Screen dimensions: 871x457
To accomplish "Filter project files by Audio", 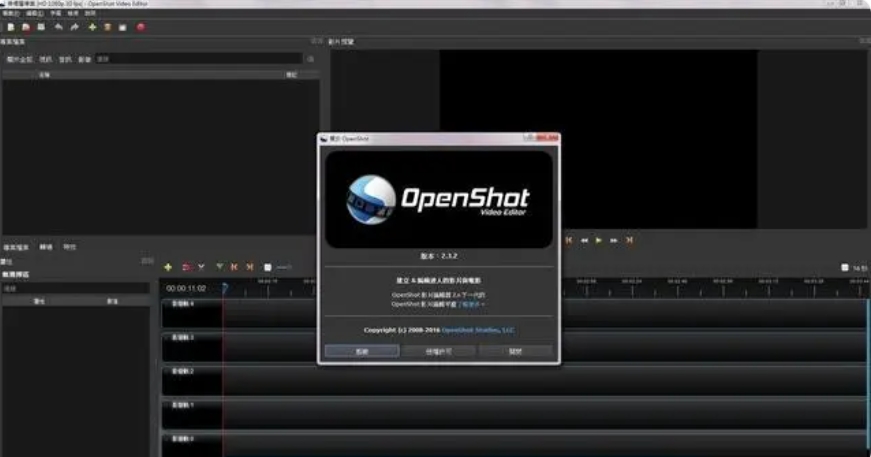I will coord(66,59).
